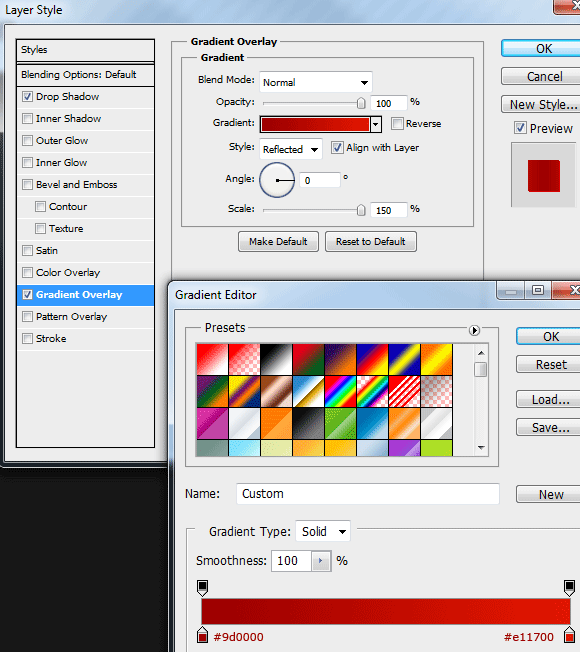Click the Scale slider handle
The image size is (580, 652).
pyautogui.click(x=361, y=210)
